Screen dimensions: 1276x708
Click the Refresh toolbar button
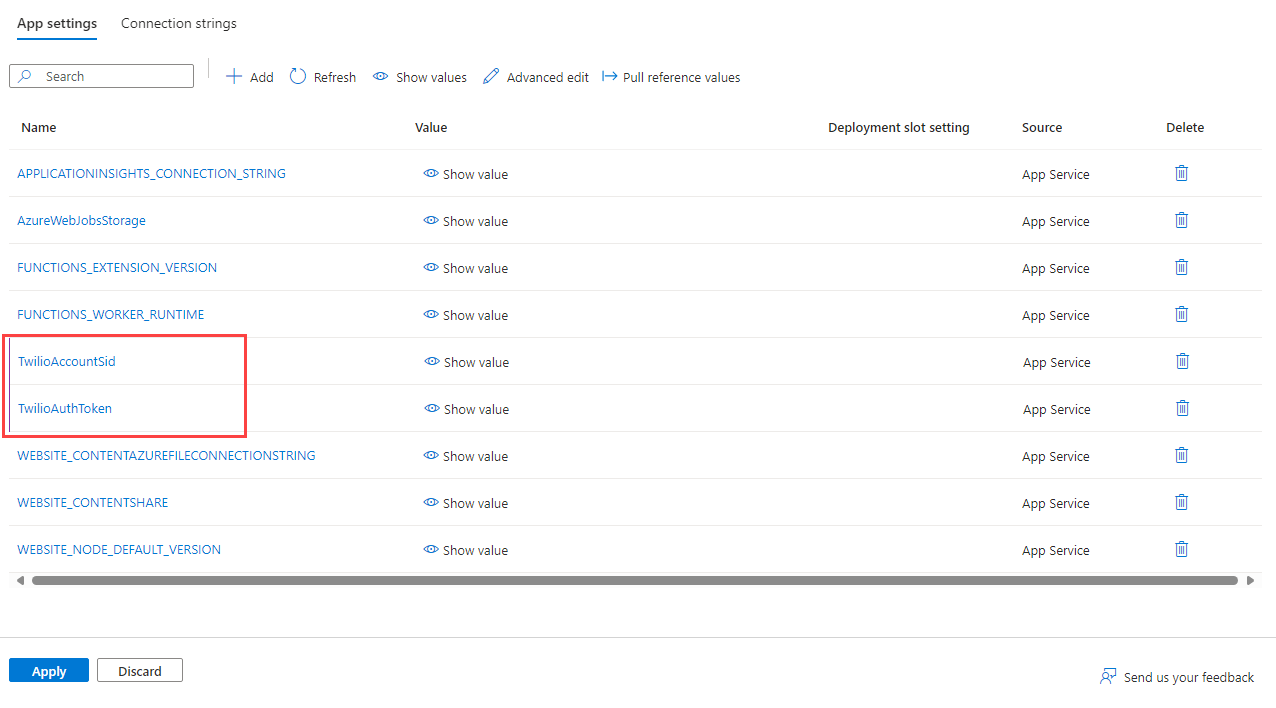coord(323,77)
